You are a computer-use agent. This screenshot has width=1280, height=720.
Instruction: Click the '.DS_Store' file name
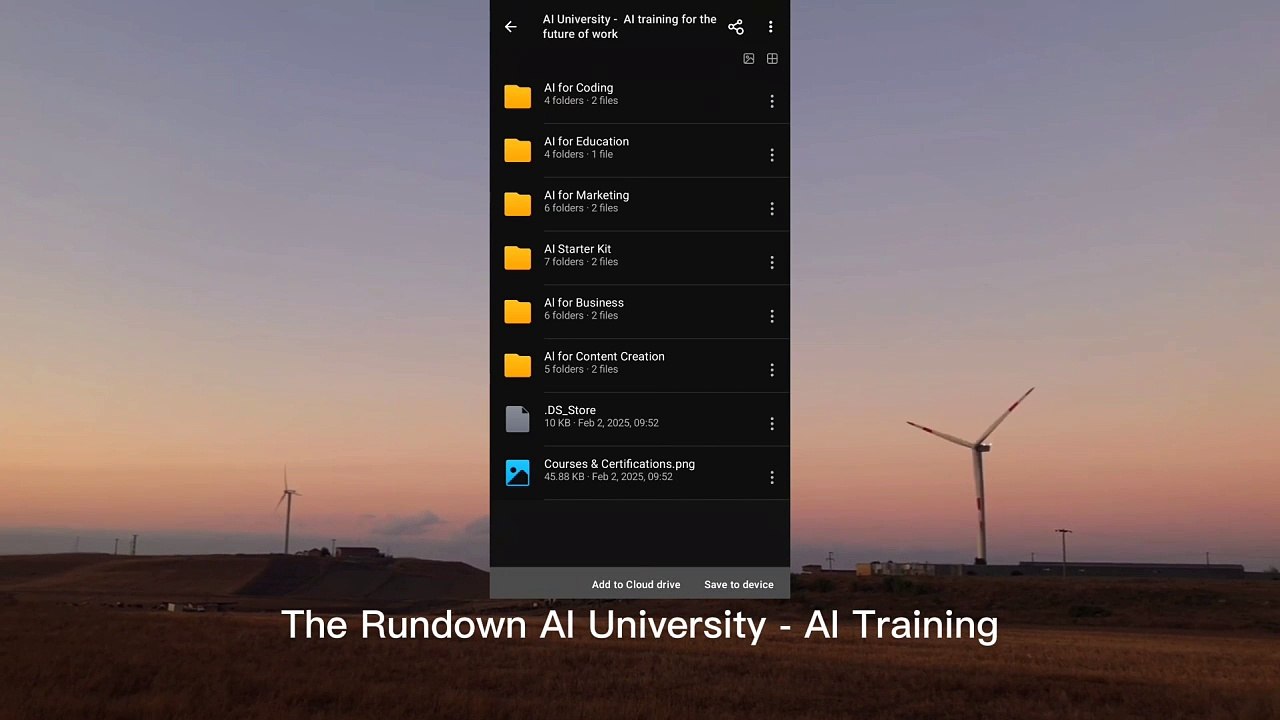pos(570,411)
